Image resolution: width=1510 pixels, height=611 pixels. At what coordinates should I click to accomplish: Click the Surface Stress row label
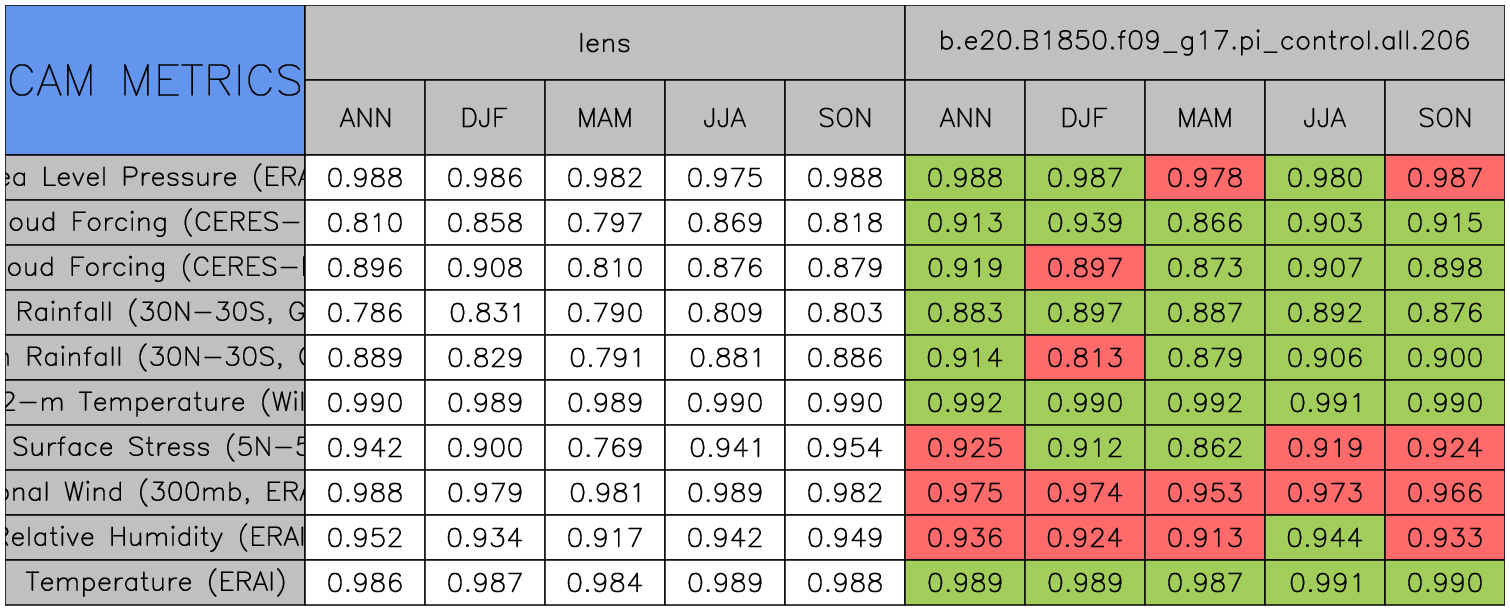(x=155, y=448)
